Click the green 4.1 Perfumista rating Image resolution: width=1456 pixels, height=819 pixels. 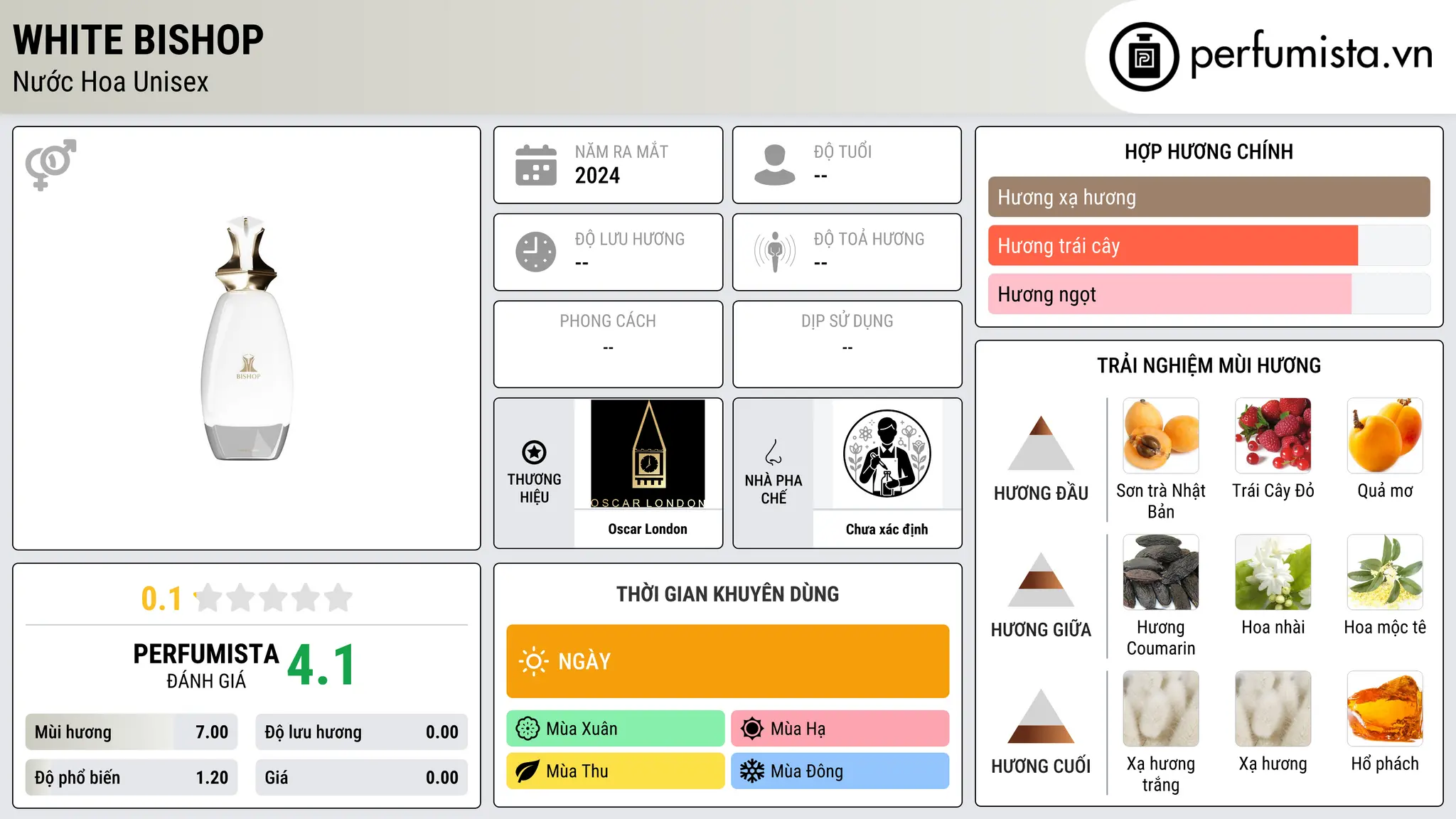(321, 665)
